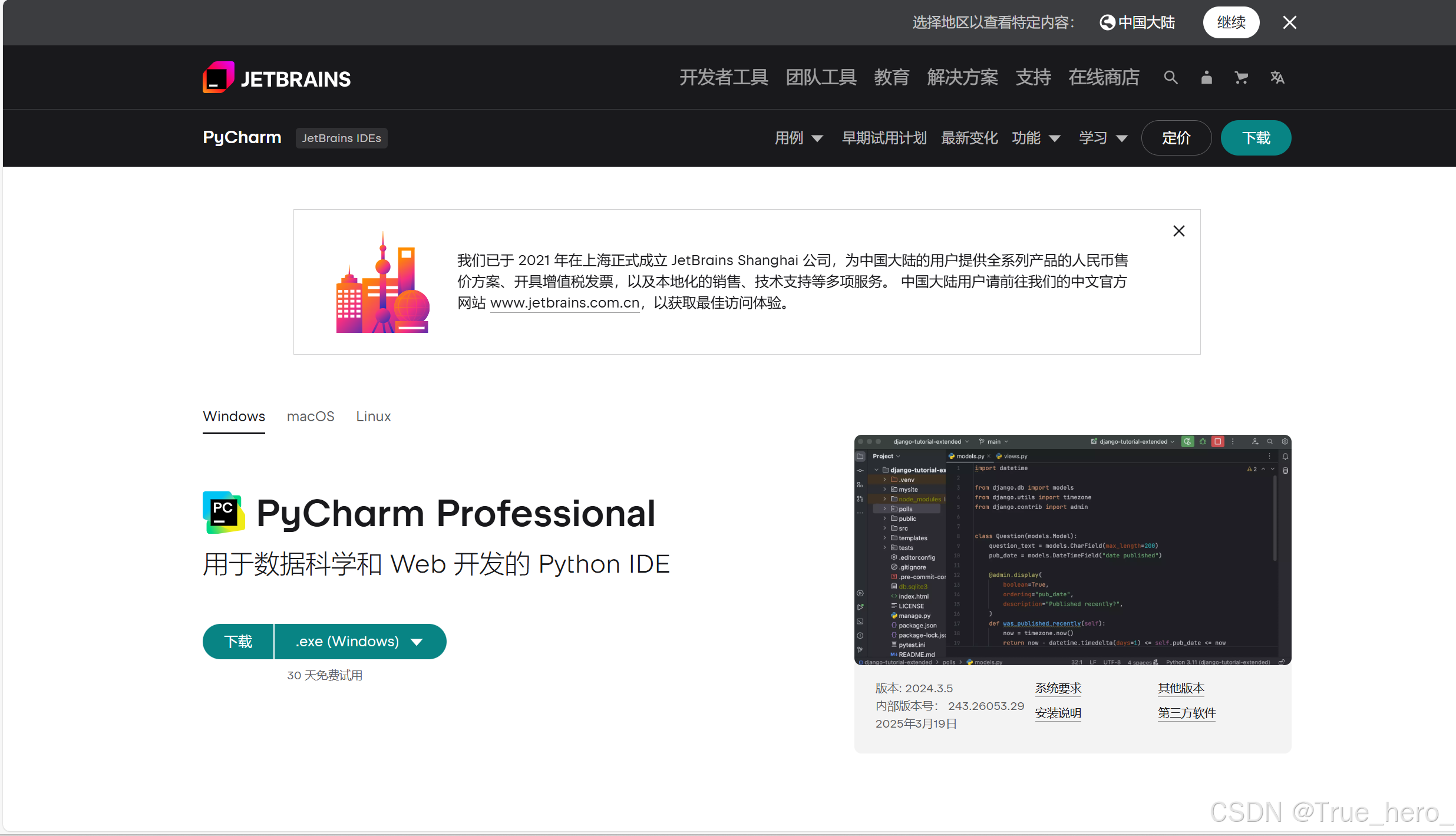Viewport: 1456px width, 836px height.
Task: Dismiss the JetBrains Shanghai notice
Action: click(1178, 230)
